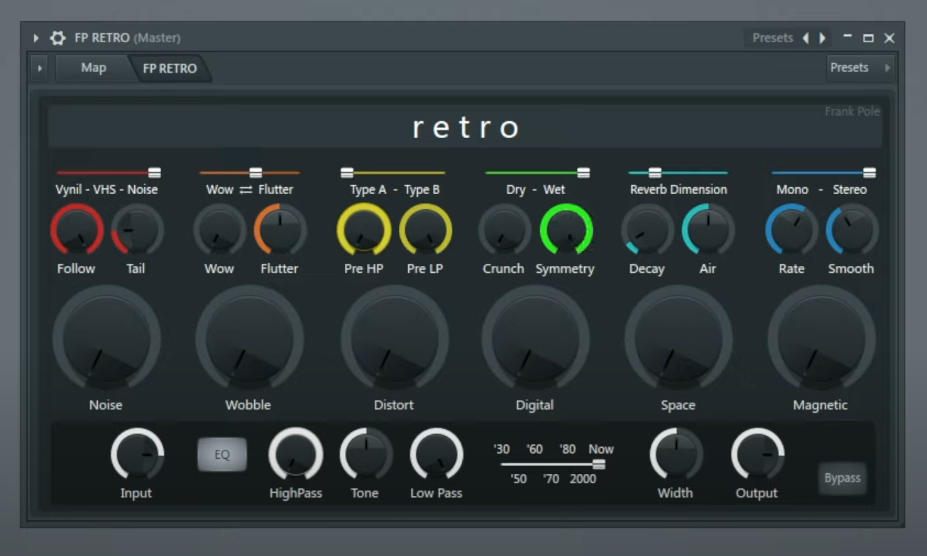Image resolution: width=927 pixels, height=556 pixels.
Task: Click the Dry - Wet slider handle
Action: tap(584, 173)
